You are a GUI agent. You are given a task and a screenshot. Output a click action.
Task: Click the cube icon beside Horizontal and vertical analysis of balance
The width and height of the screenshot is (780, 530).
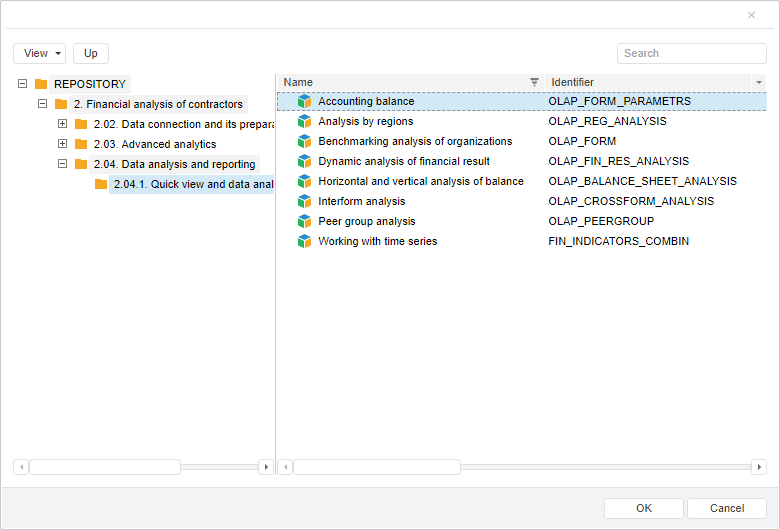[304, 181]
